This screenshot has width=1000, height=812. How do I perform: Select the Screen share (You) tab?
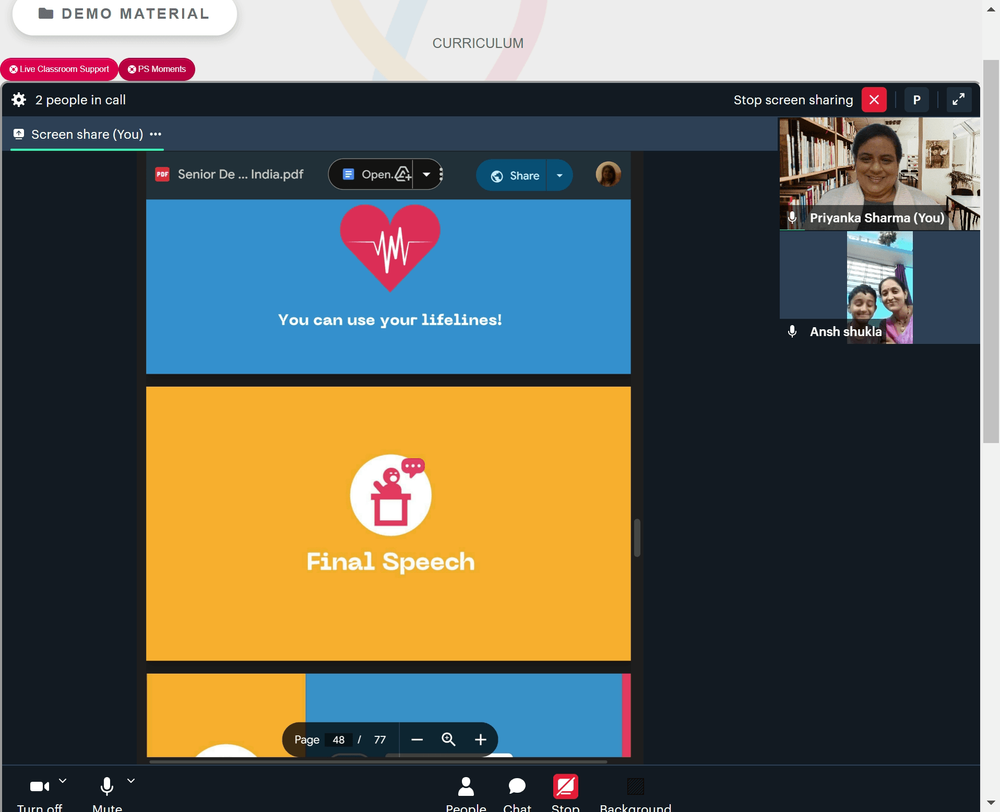87,134
